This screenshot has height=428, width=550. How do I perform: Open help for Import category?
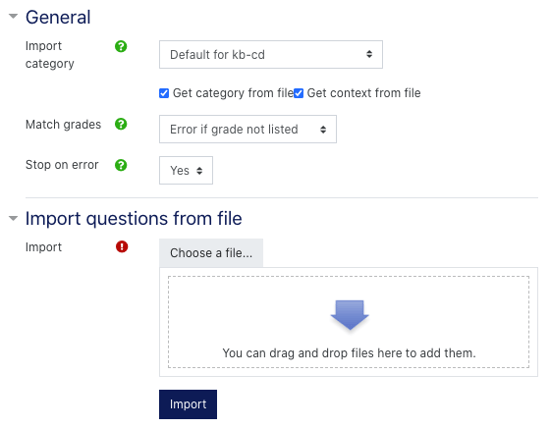pos(121,46)
